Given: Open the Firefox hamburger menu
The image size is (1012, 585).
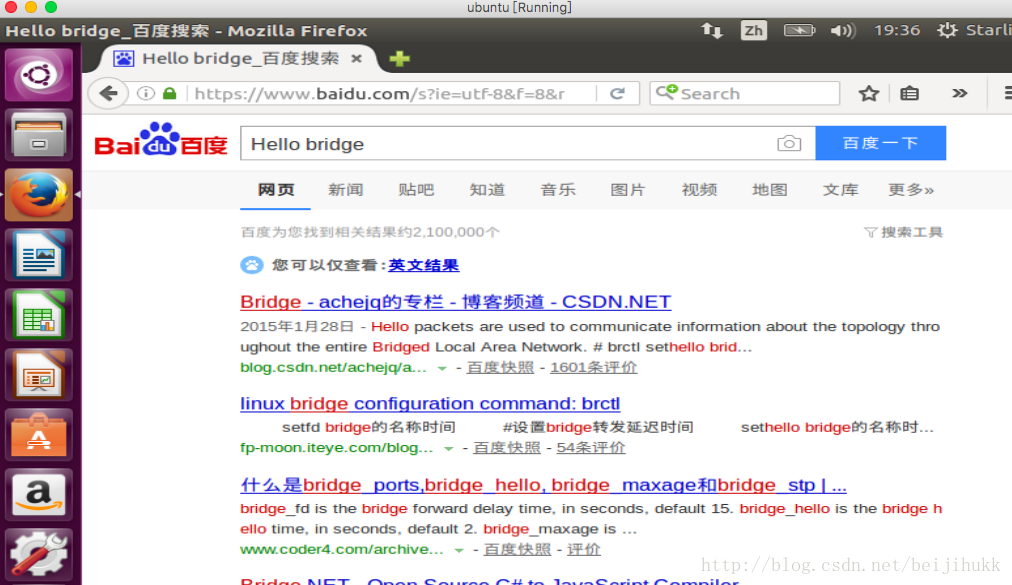Looking at the screenshot, I should click(1007, 94).
